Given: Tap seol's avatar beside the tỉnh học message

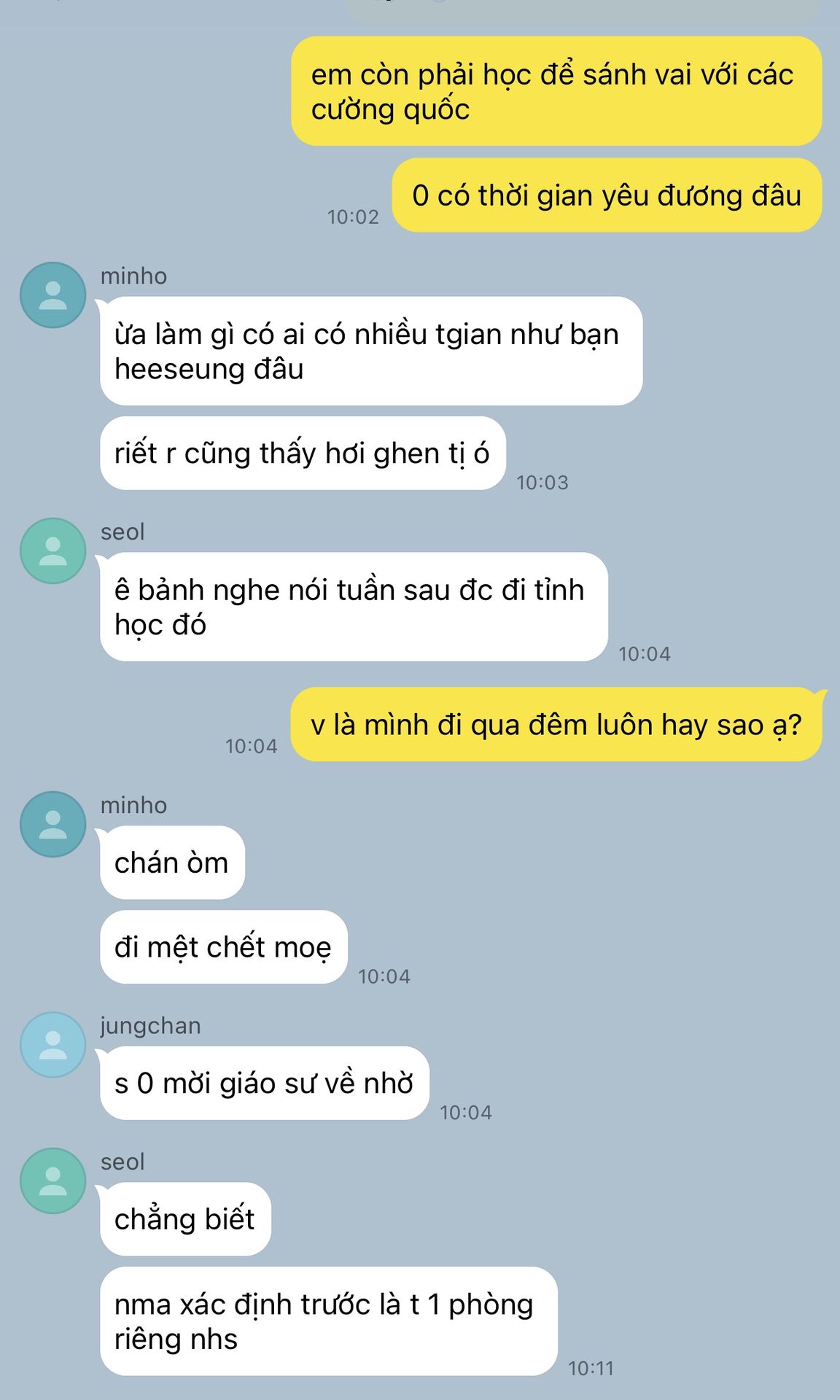Looking at the screenshot, I should [x=52, y=551].
